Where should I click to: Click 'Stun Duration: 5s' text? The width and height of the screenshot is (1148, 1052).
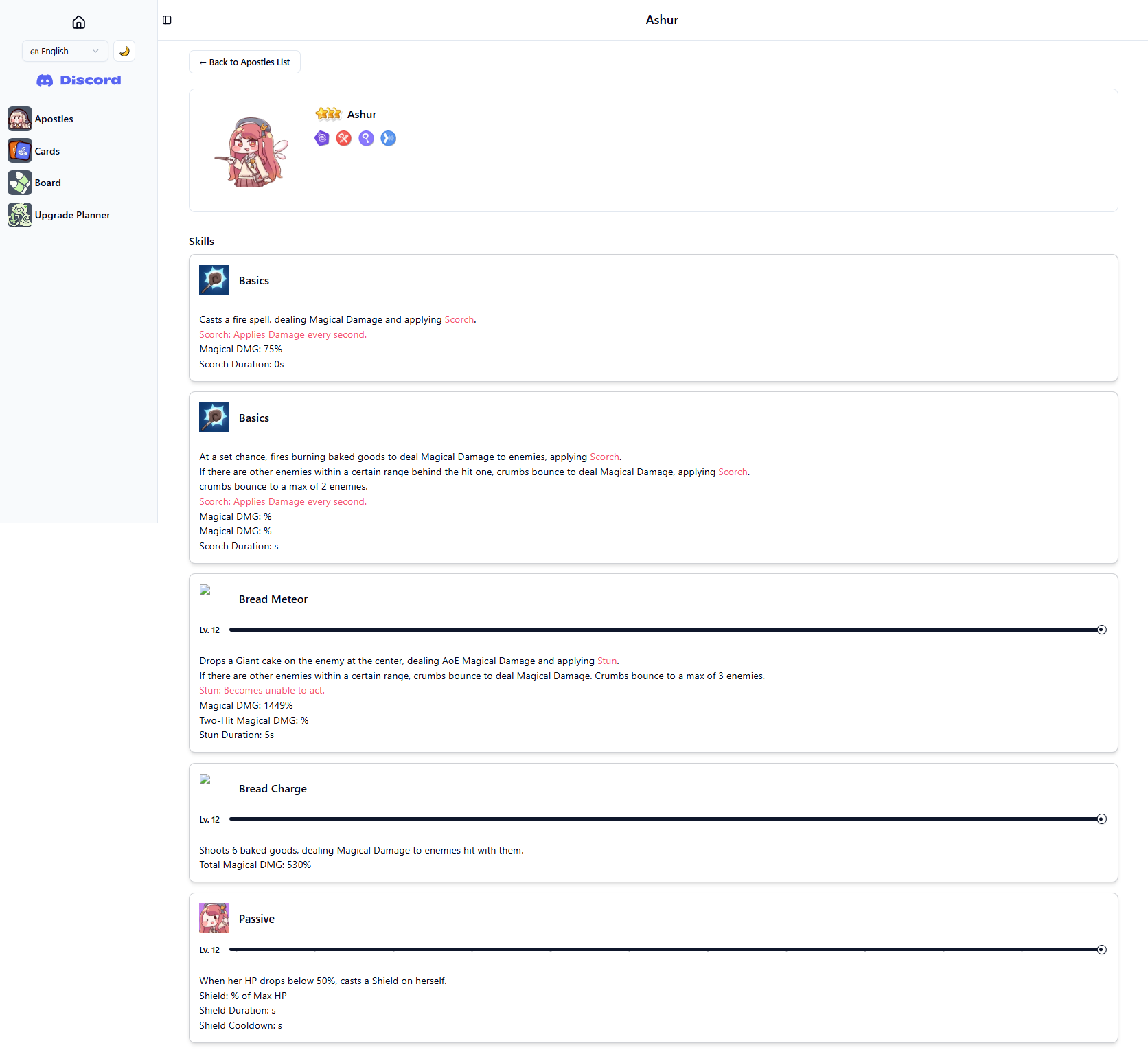[237, 735]
